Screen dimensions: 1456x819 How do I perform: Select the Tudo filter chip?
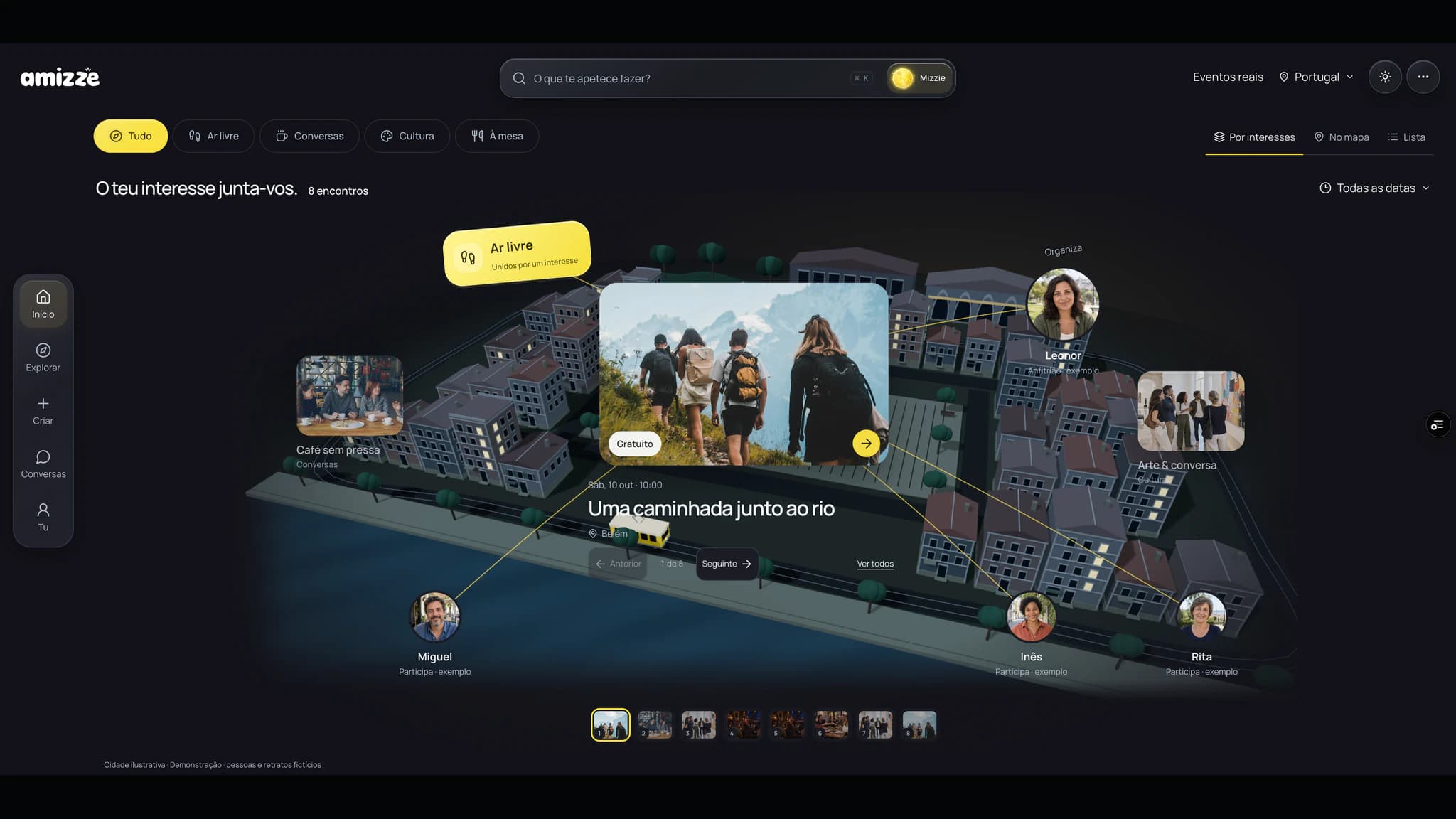(x=131, y=136)
